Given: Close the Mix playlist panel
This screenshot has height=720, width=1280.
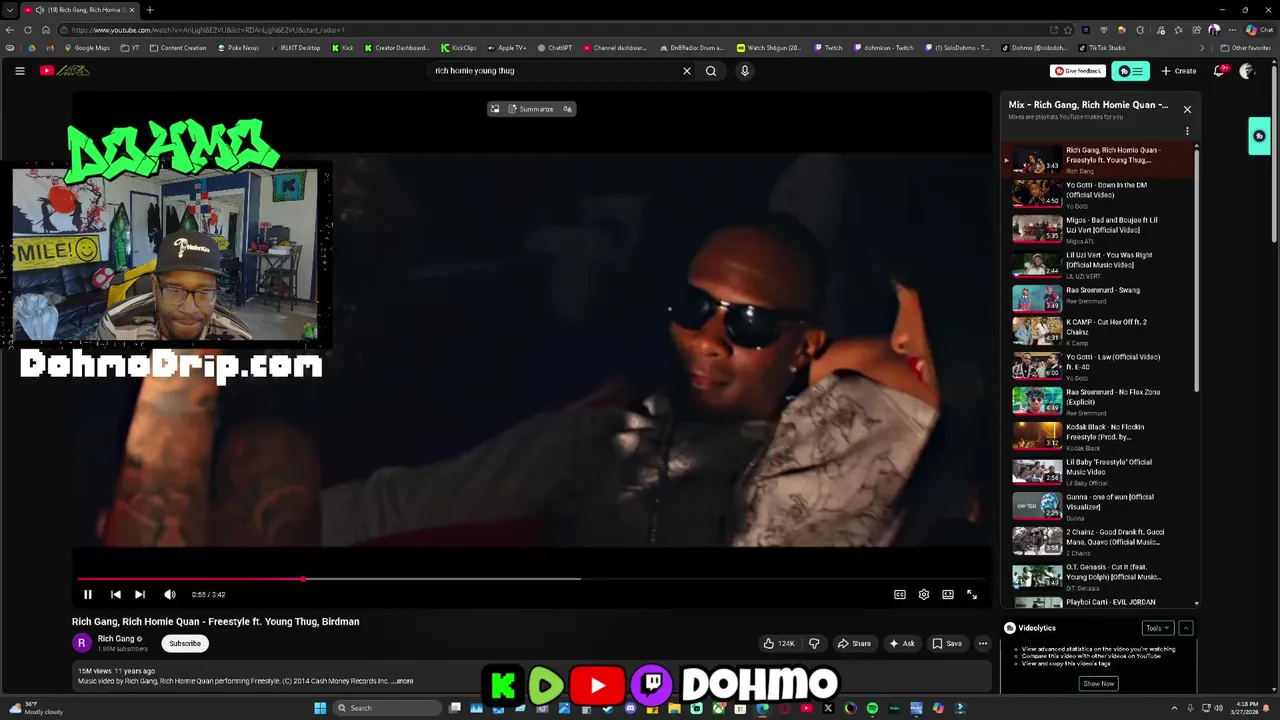Looking at the screenshot, I should click(x=1187, y=109).
